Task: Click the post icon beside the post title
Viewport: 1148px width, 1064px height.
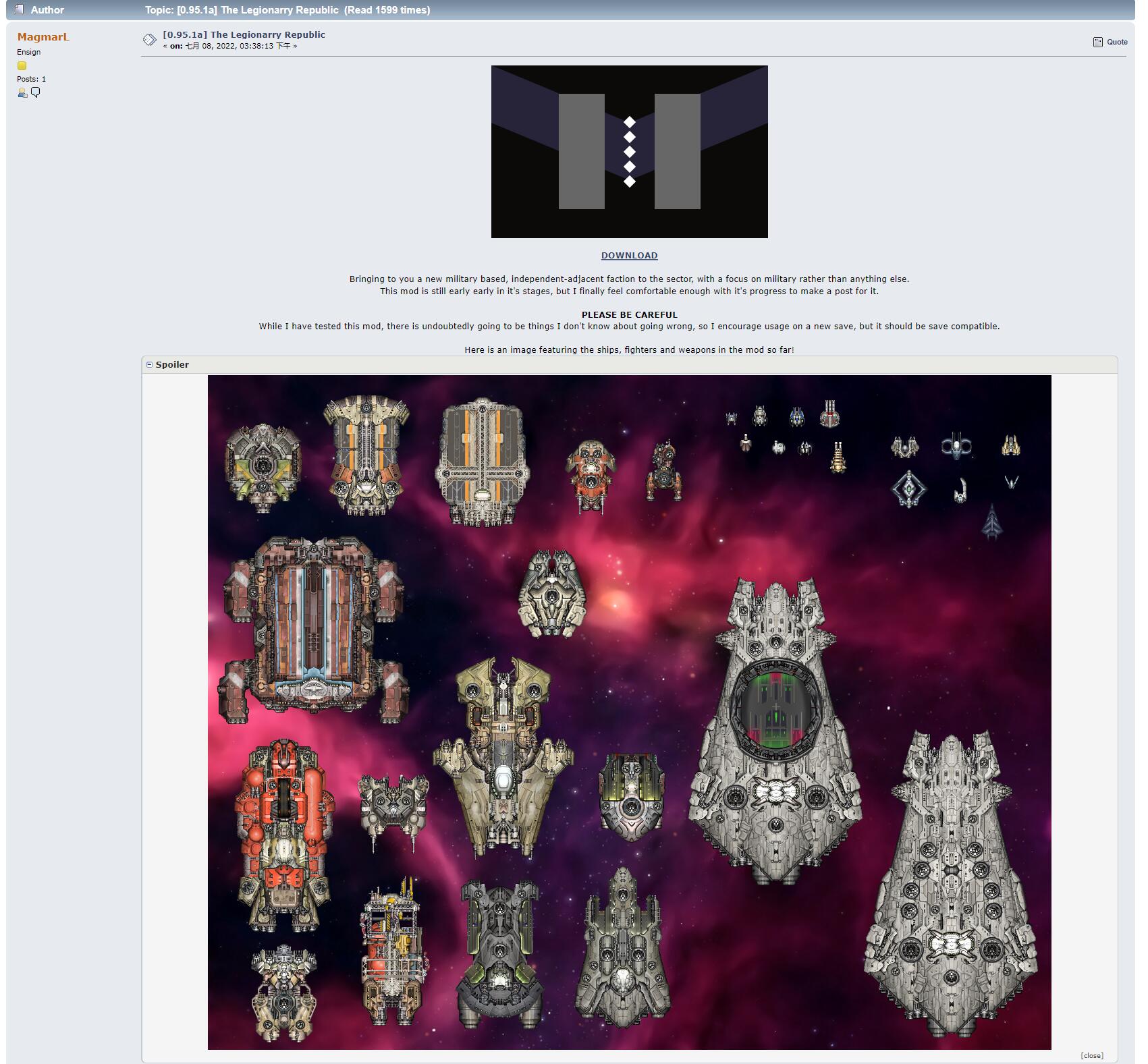Action: point(149,40)
